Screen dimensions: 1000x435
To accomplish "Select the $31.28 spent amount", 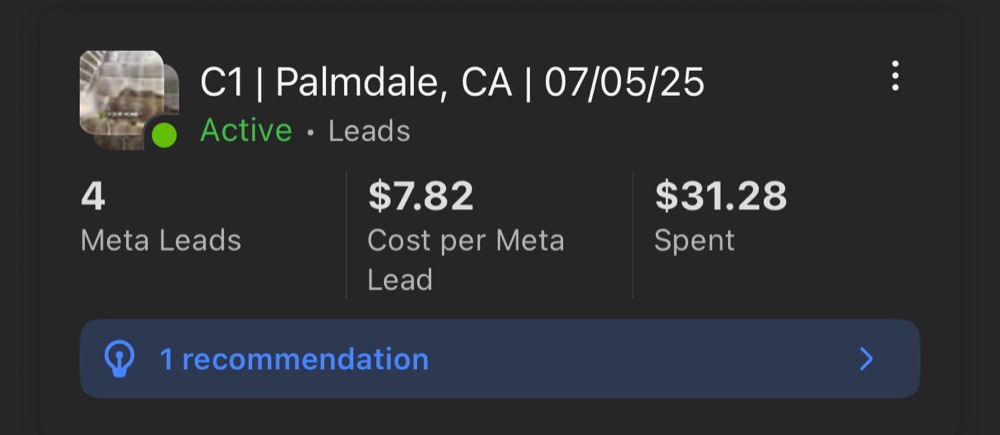I will 721,196.
